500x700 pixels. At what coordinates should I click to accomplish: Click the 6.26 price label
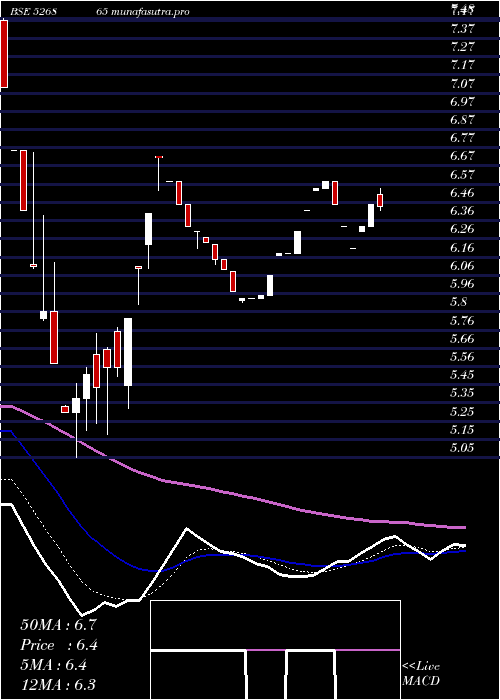point(462,229)
